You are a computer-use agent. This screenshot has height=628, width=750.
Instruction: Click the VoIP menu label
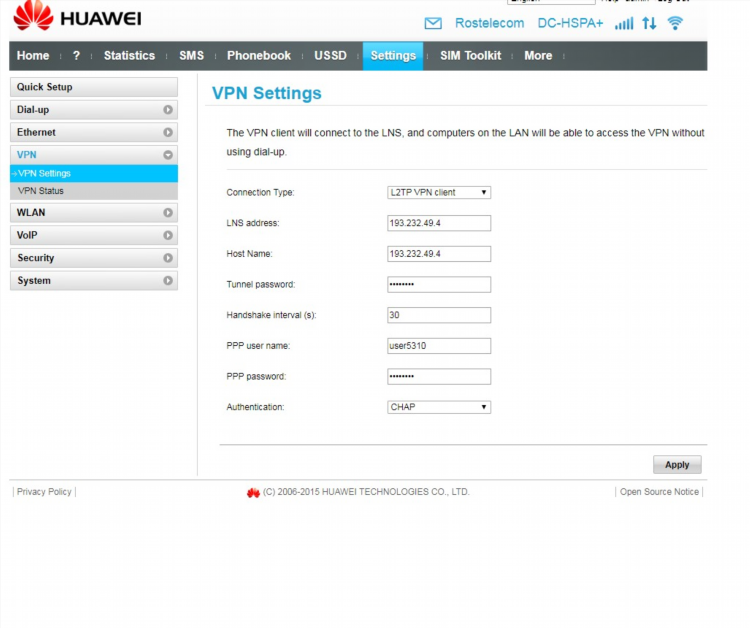pos(27,235)
